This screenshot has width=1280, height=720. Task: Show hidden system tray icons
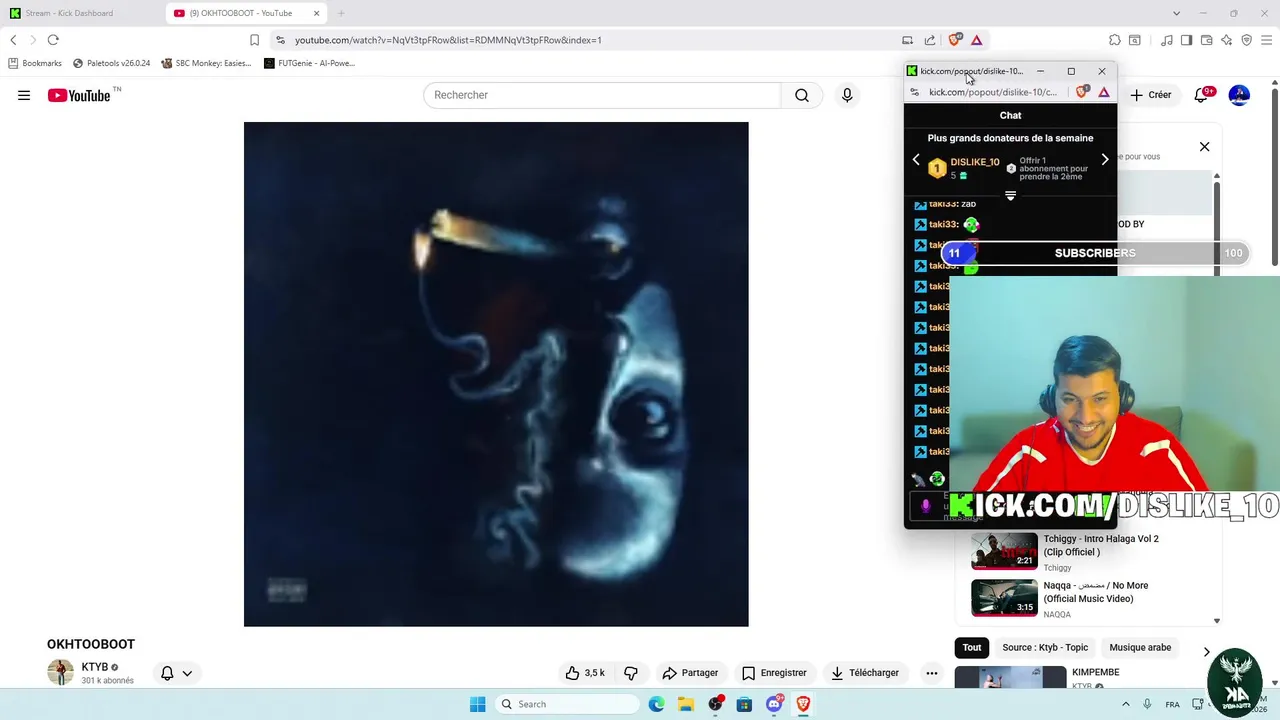(x=1125, y=704)
